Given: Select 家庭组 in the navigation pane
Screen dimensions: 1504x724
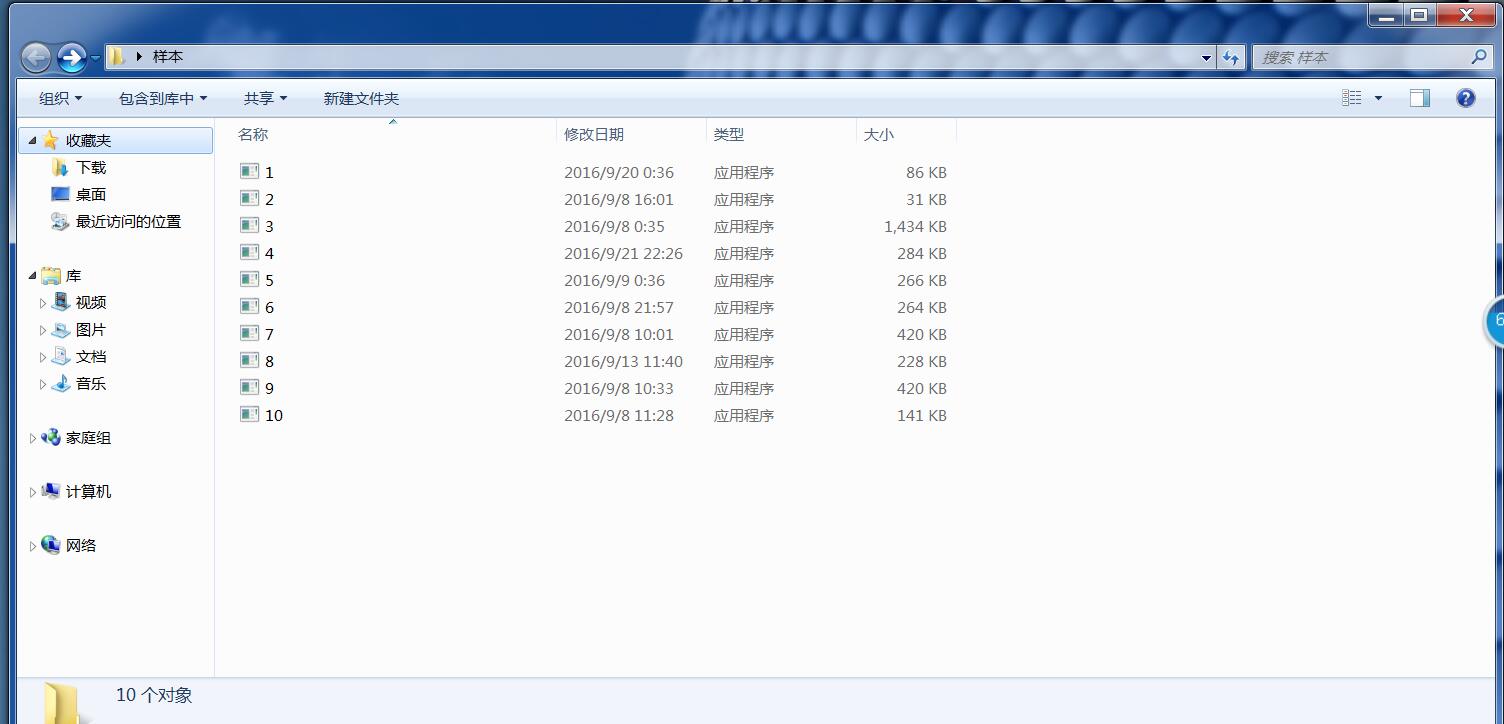Looking at the screenshot, I should tap(88, 438).
